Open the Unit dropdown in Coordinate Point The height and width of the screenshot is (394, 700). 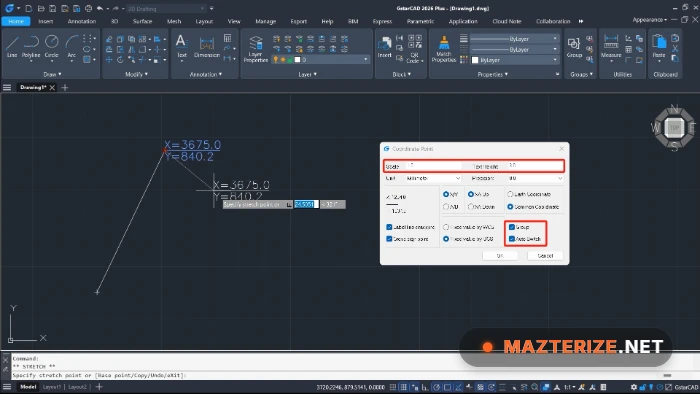click(x=433, y=178)
